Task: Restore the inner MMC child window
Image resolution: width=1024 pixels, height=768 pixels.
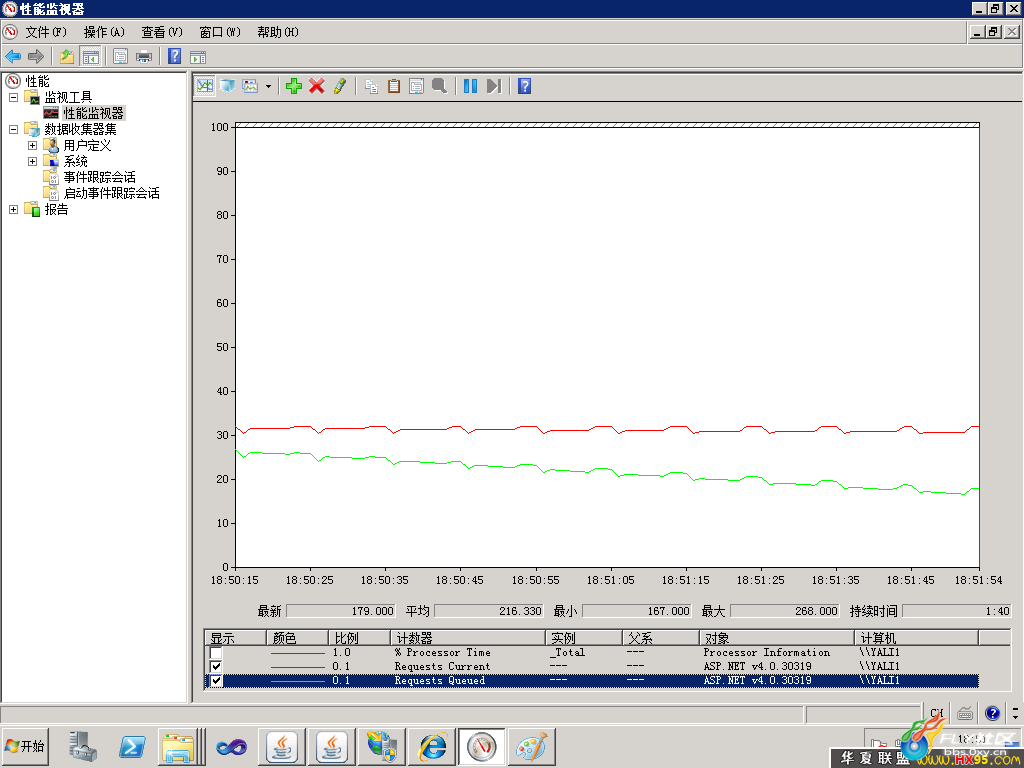Action: (993, 31)
